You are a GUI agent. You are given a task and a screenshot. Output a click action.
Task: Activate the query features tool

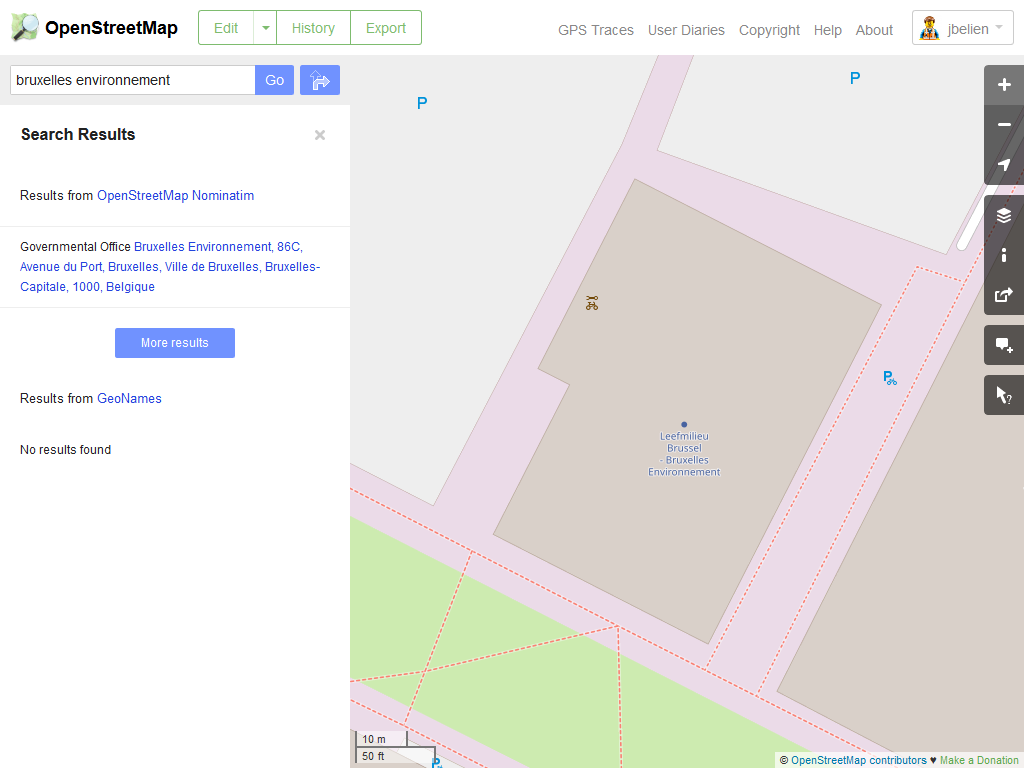click(1004, 395)
